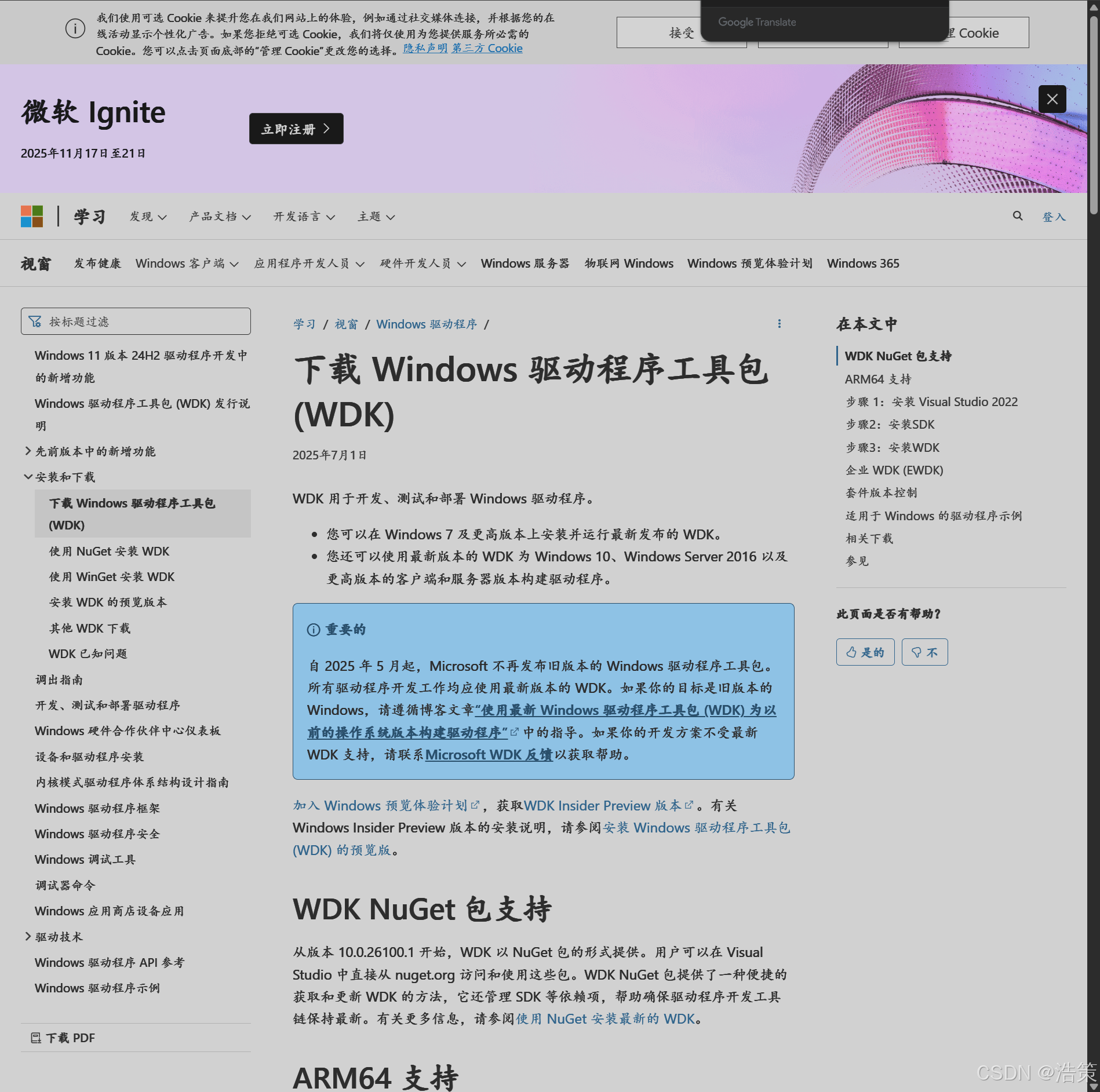
Task: Open Windows 调试工具 in sidebar
Action: 85,860
